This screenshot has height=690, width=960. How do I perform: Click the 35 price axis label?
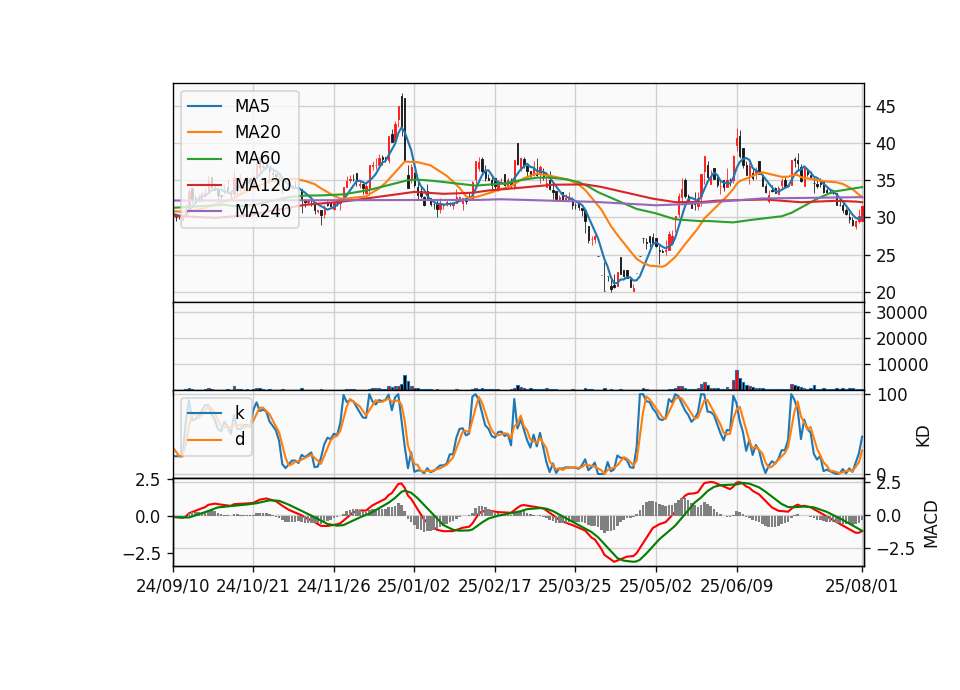(885, 181)
